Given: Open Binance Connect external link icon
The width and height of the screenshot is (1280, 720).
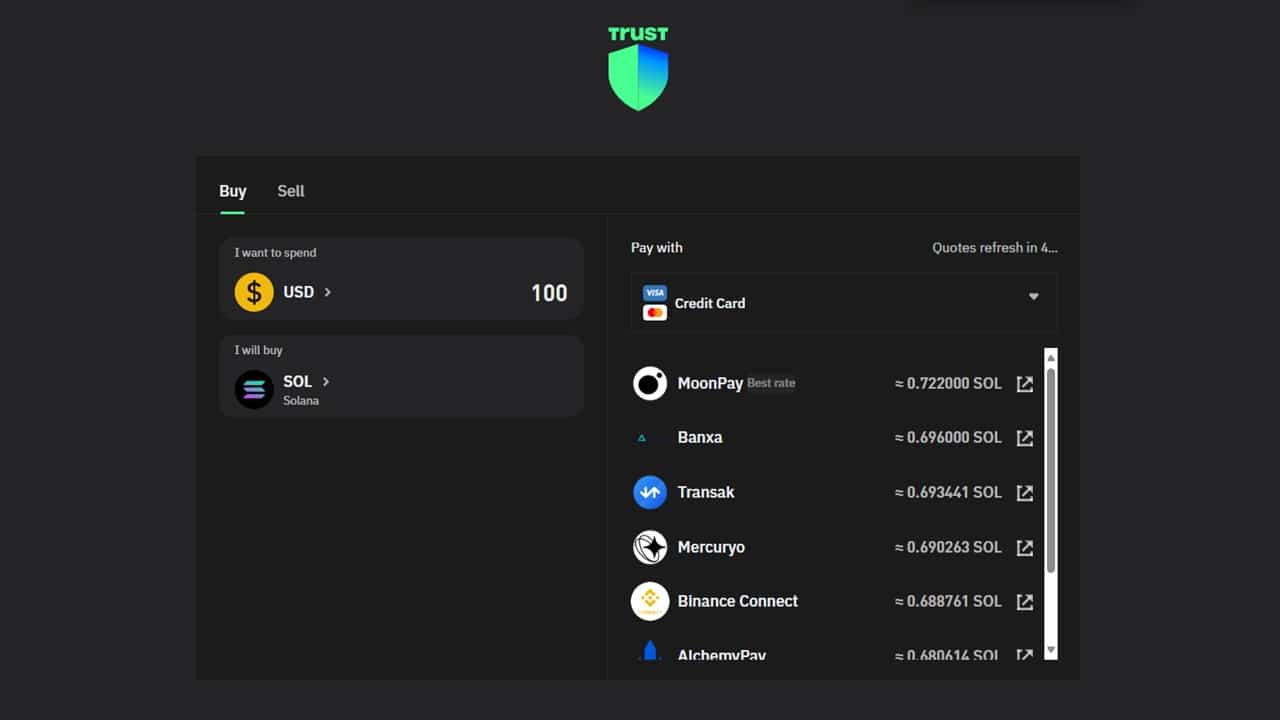Looking at the screenshot, I should click(1025, 602).
